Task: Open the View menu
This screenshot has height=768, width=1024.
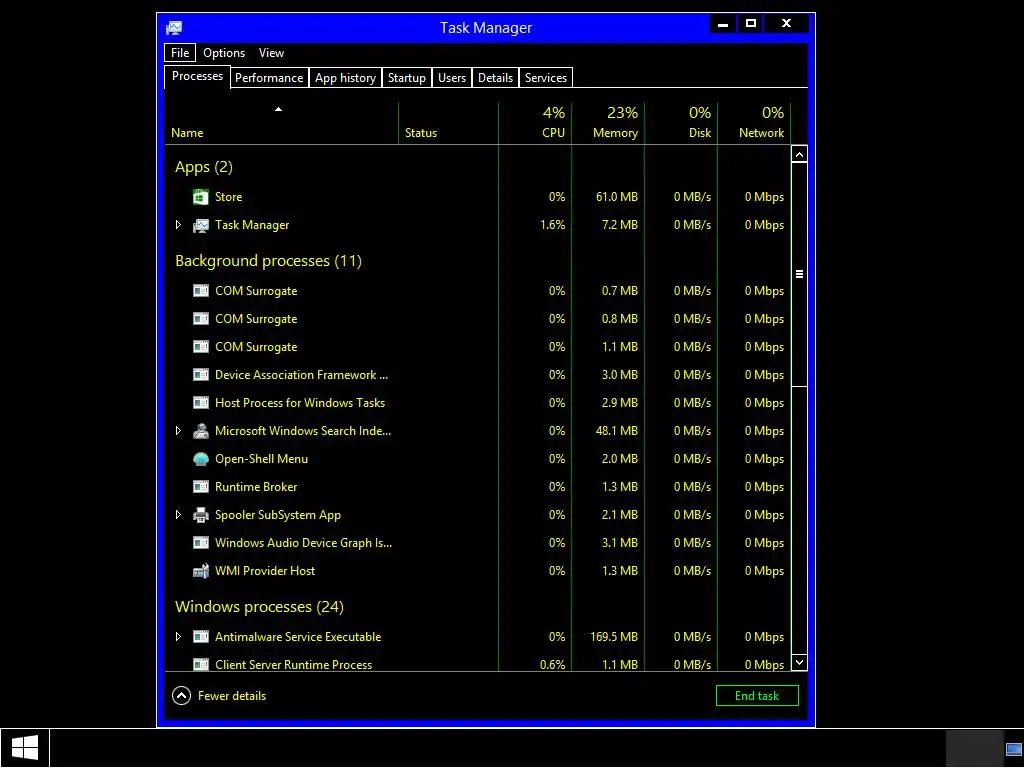Action: [x=271, y=53]
